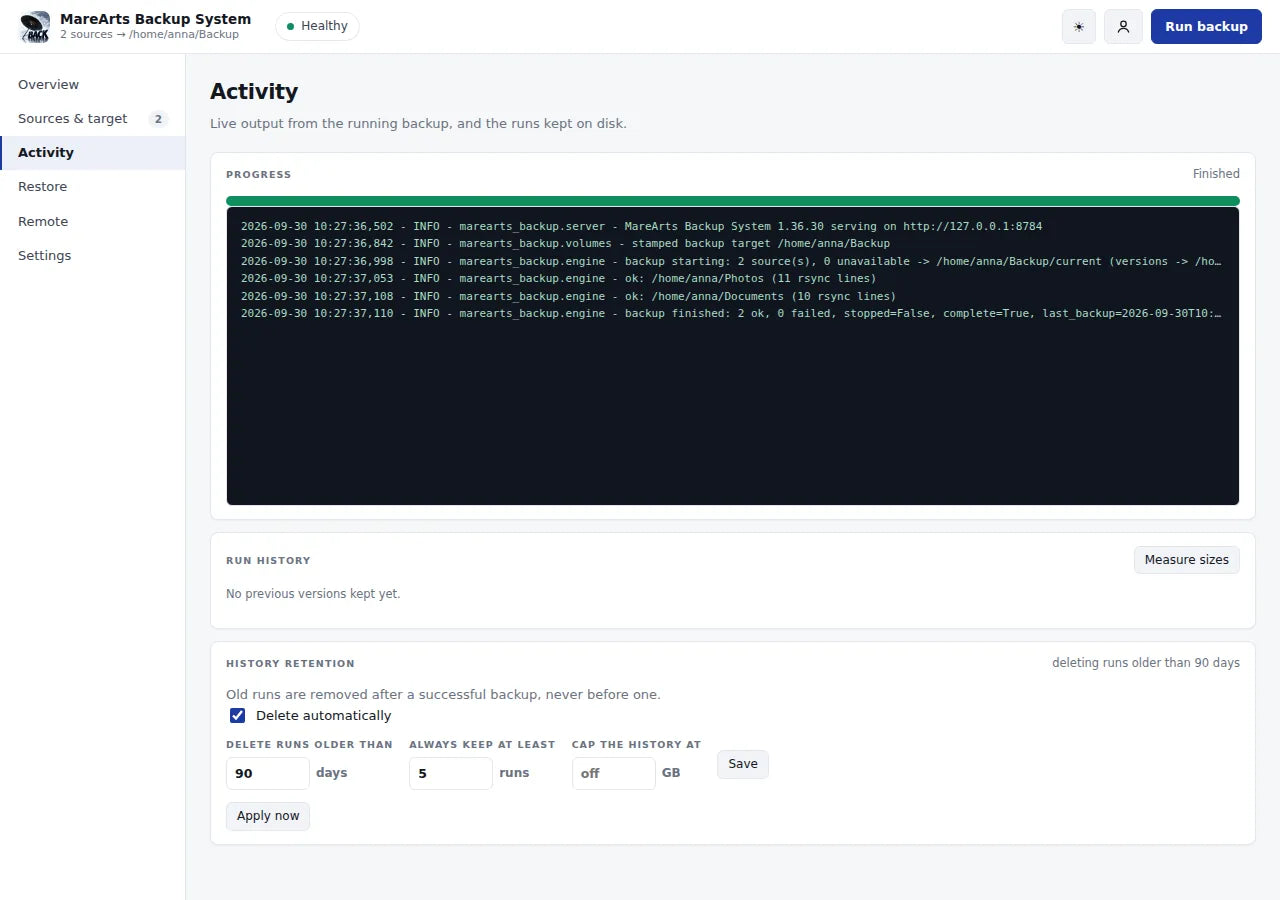Click the '2 sources → /home/anna/Backup' subtitle

point(149,35)
